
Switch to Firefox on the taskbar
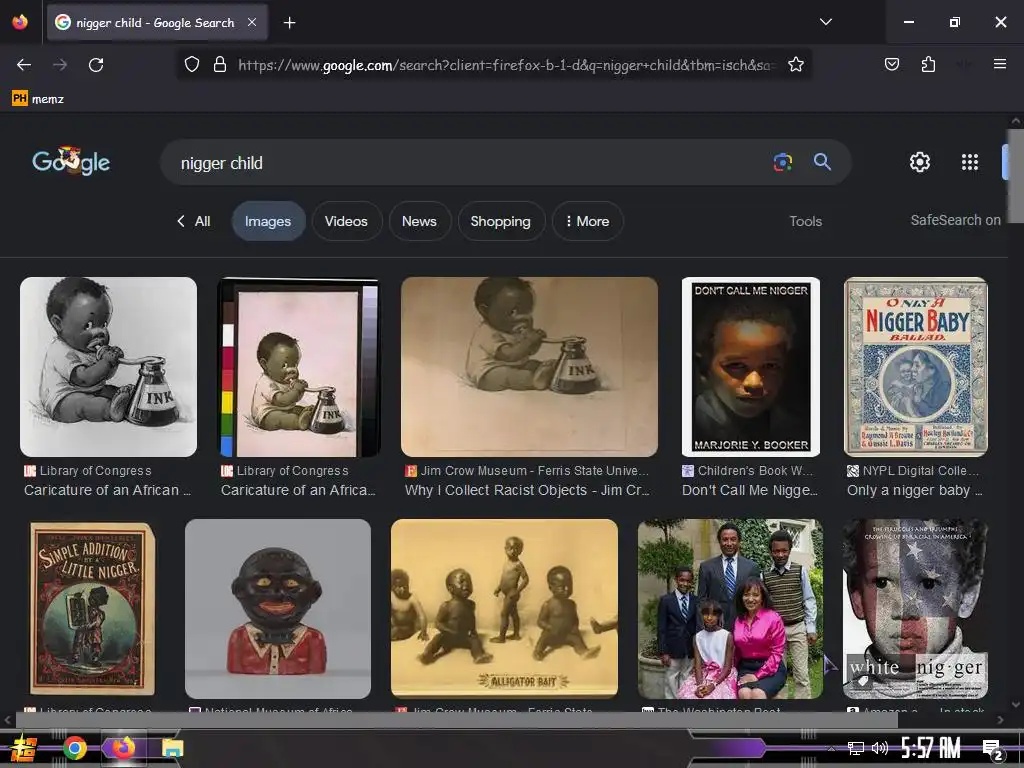123,748
